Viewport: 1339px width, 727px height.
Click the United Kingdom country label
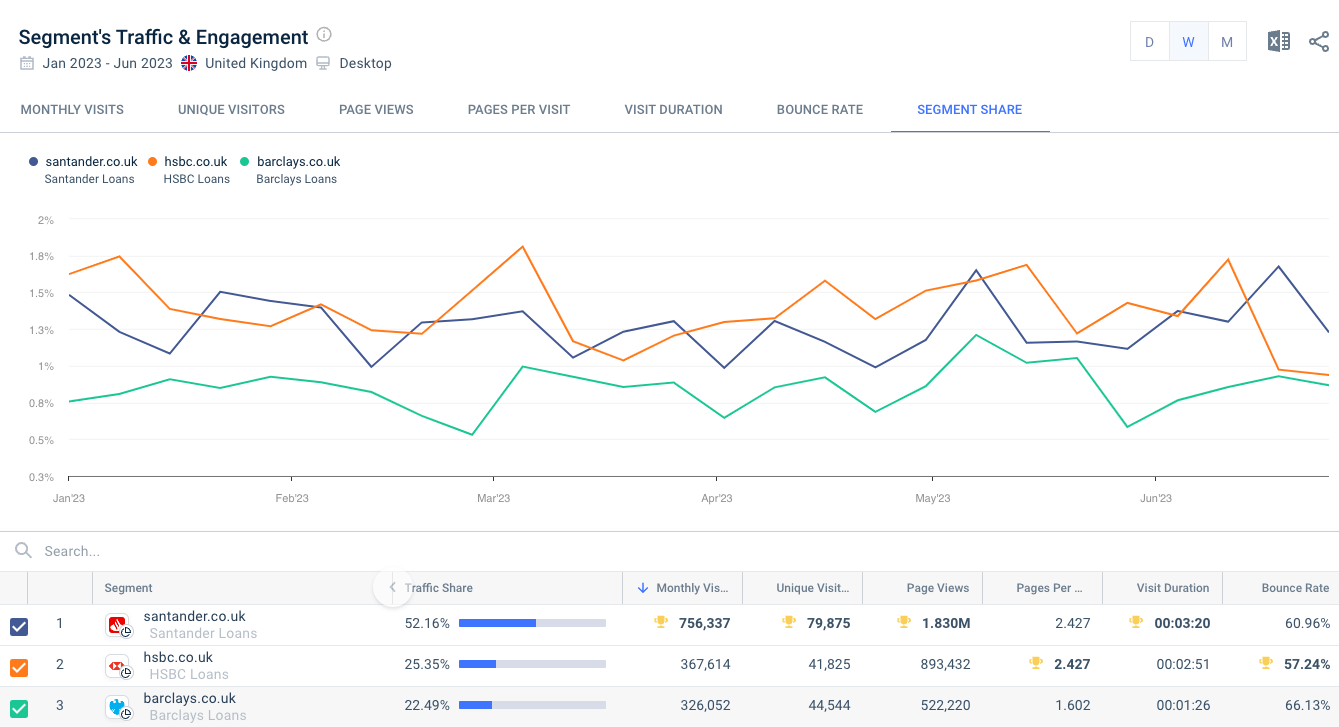[256, 63]
